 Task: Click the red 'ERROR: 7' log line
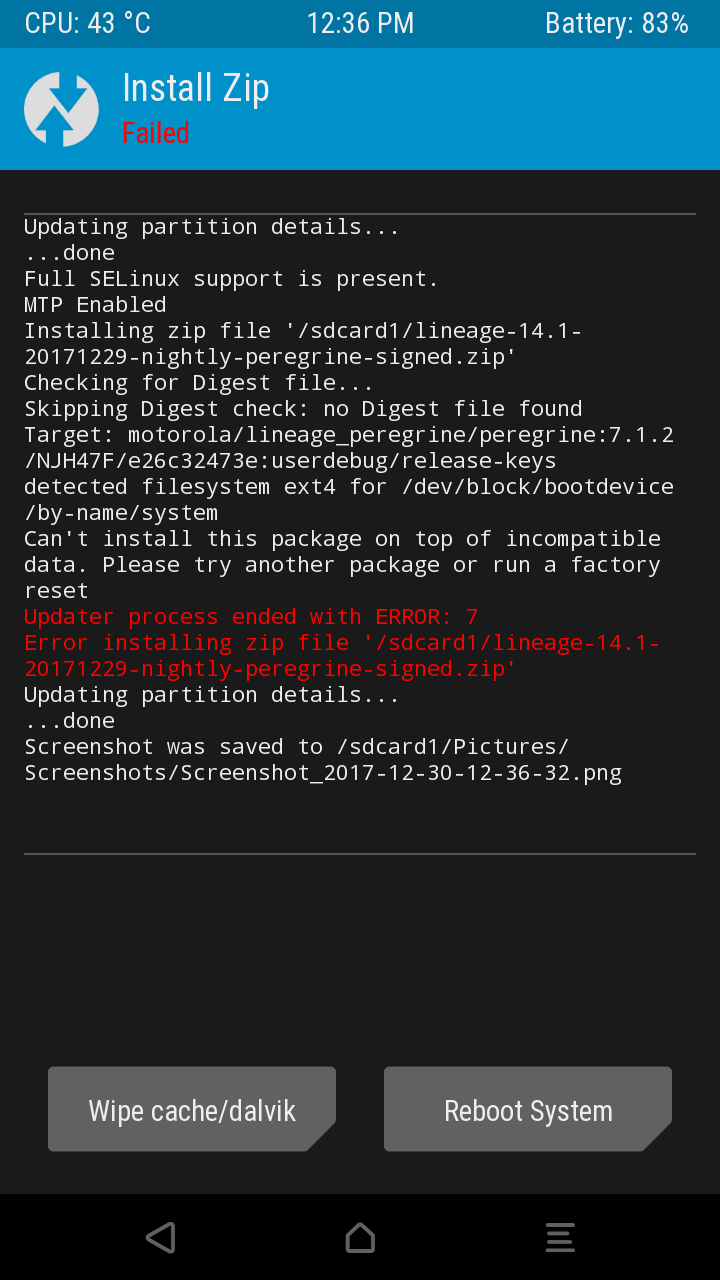coord(251,616)
